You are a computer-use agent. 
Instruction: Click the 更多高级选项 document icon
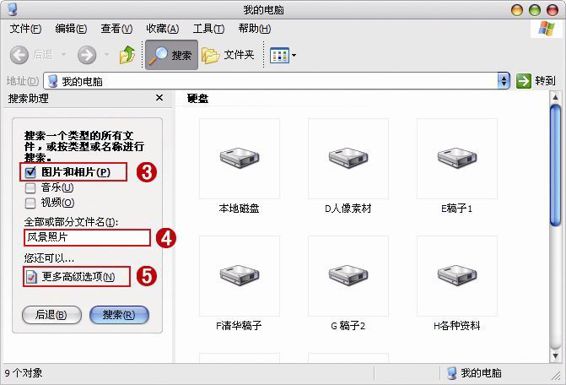coord(31,277)
